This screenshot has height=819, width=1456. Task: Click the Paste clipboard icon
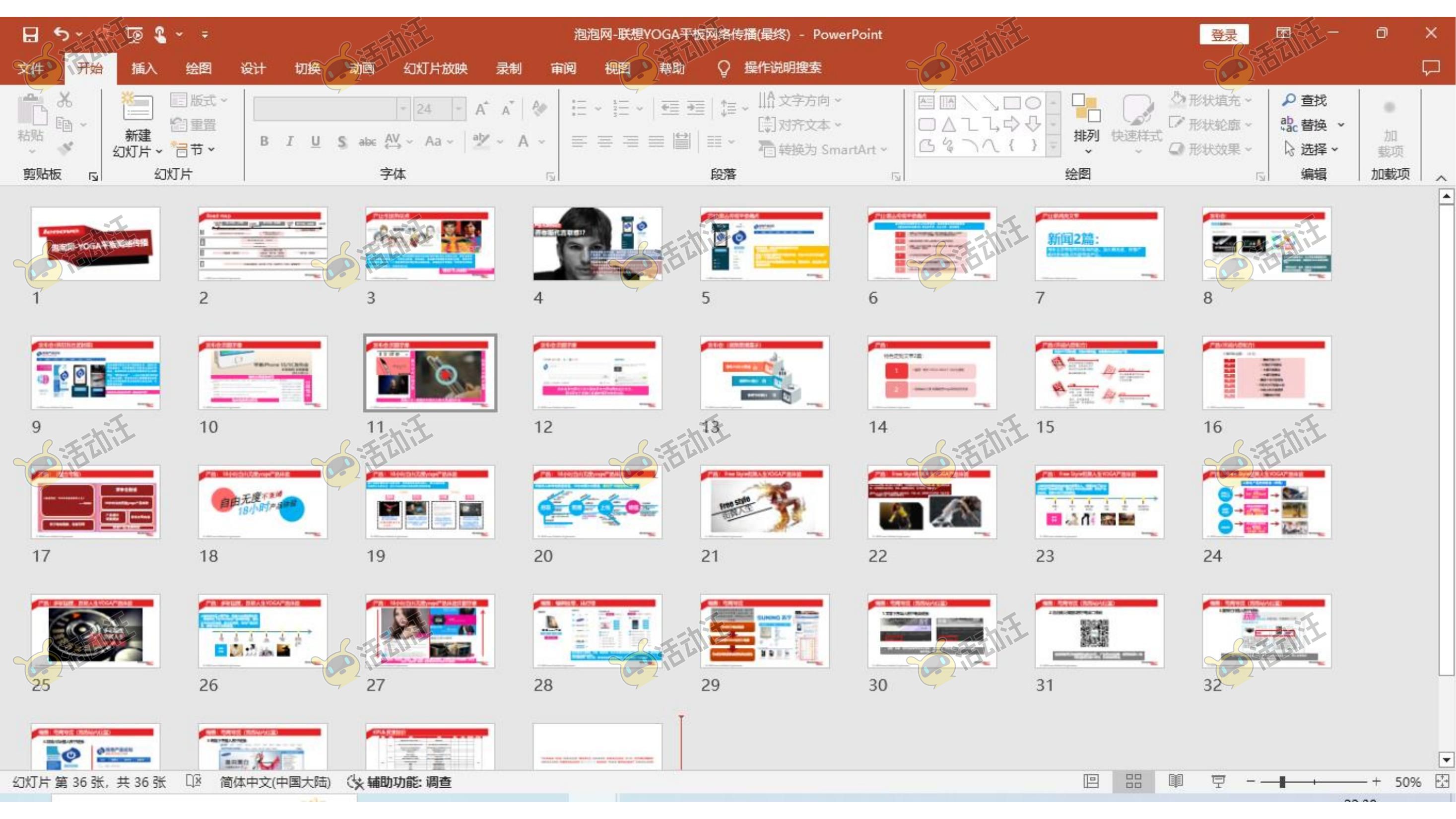click(x=31, y=110)
